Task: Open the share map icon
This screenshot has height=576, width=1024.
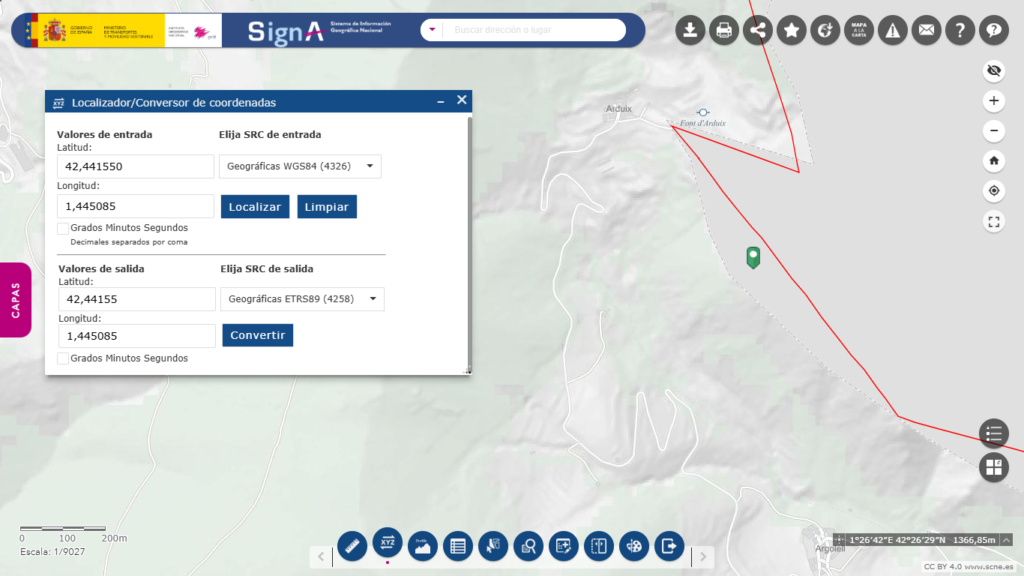Action: click(x=758, y=30)
